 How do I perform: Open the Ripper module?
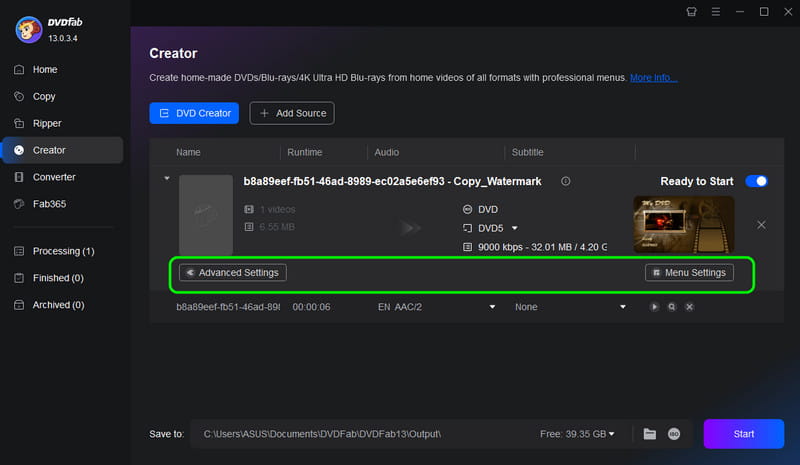coord(47,124)
